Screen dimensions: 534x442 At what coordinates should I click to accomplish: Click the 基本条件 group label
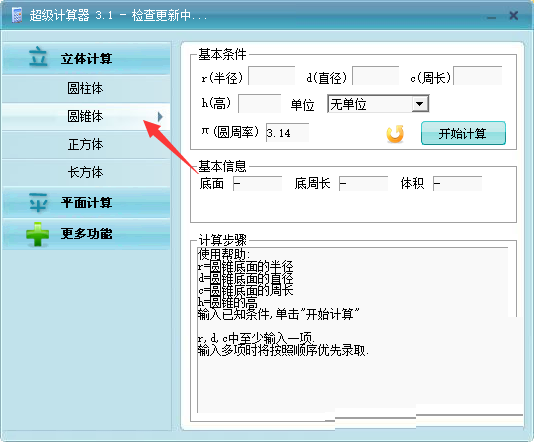click(x=222, y=54)
